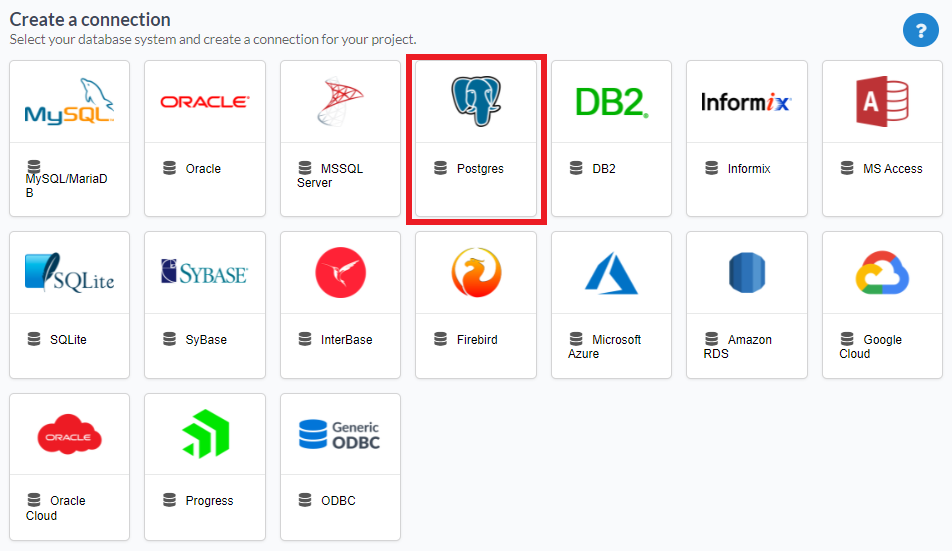Click the 'Select your database system' subtitle
This screenshot has width=952, height=551.
click(213, 39)
